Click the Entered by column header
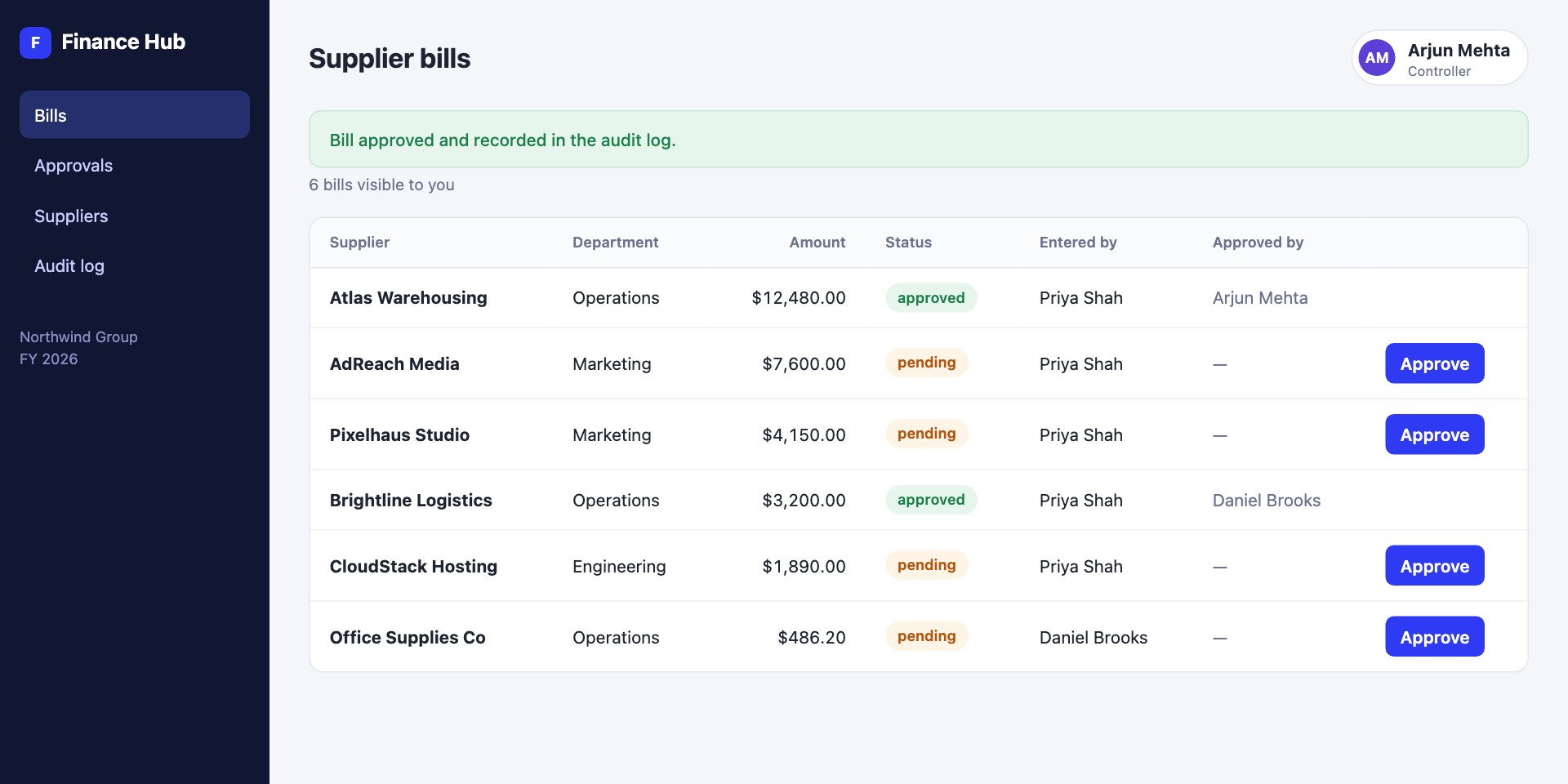The height and width of the screenshot is (784, 1568). tap(1078, 243)
